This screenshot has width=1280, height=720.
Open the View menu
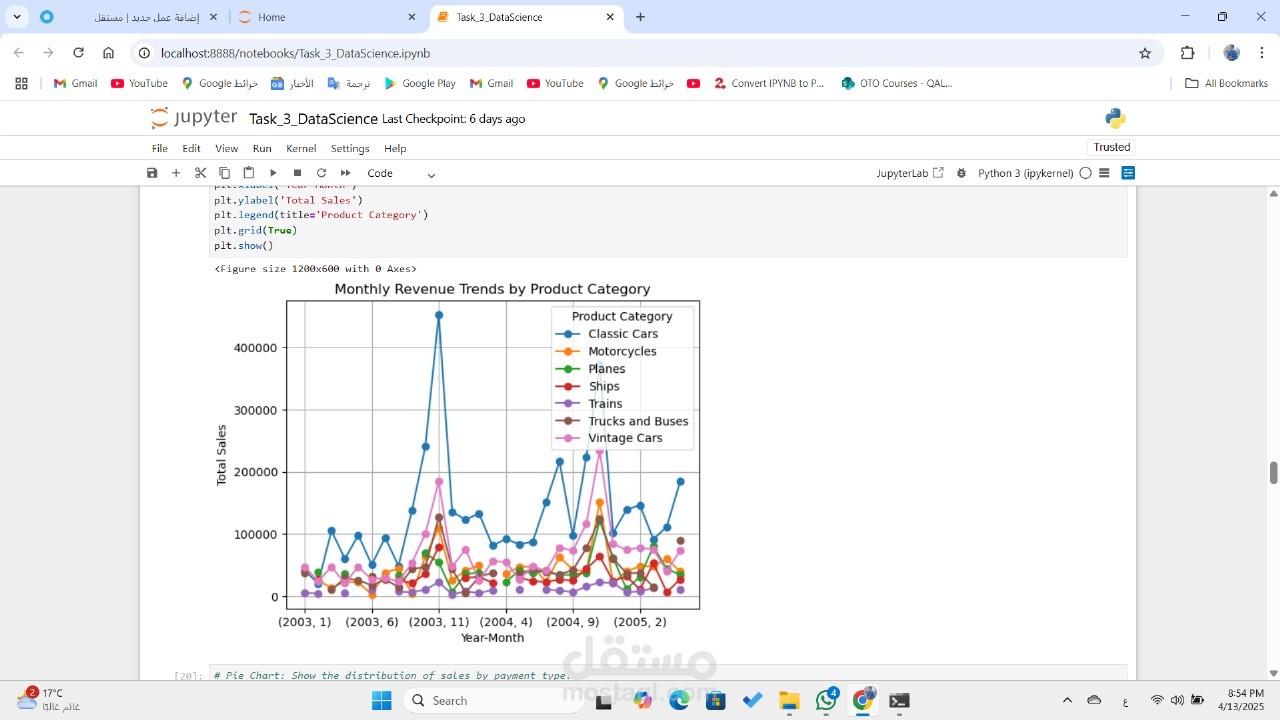click(227, 148)
